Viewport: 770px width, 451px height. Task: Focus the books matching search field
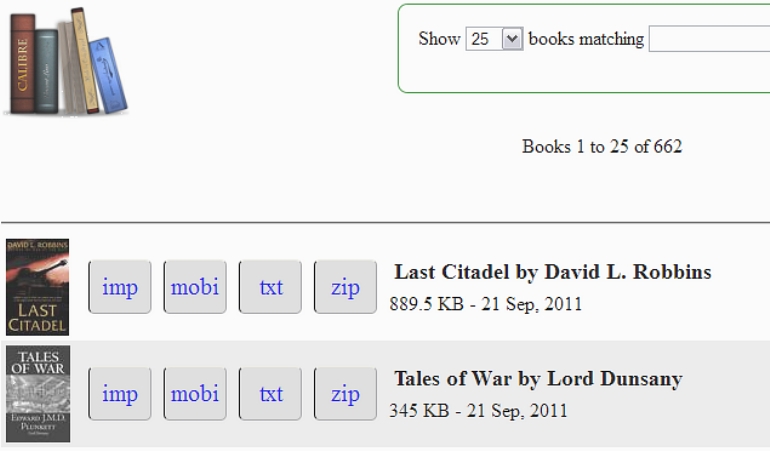[709, 39]
